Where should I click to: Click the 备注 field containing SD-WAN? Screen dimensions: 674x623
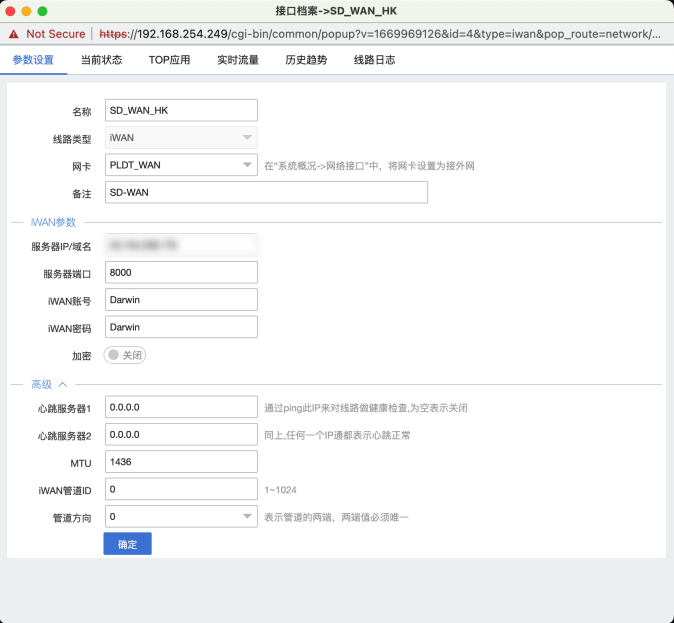pyautogui.click(x=266, y=192)
